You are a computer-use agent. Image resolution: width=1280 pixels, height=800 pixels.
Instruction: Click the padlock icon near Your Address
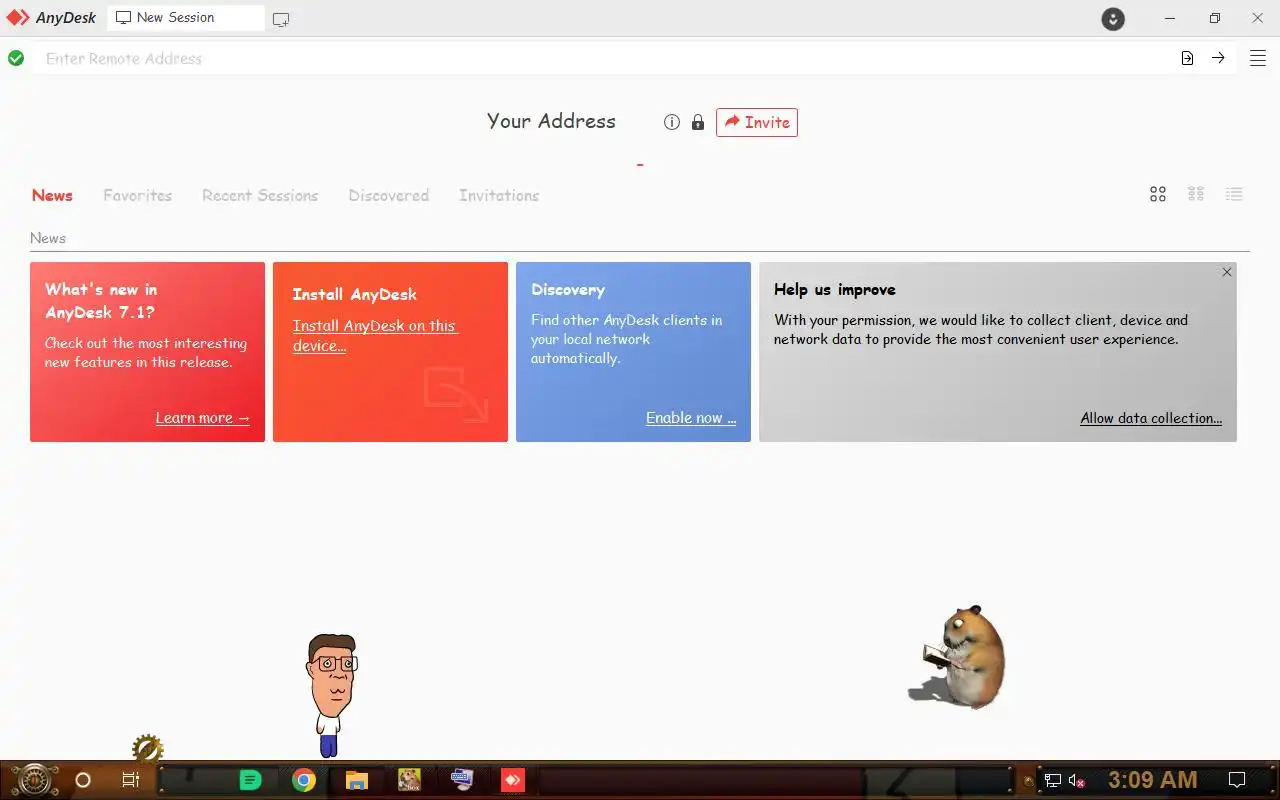pos(698,122)
